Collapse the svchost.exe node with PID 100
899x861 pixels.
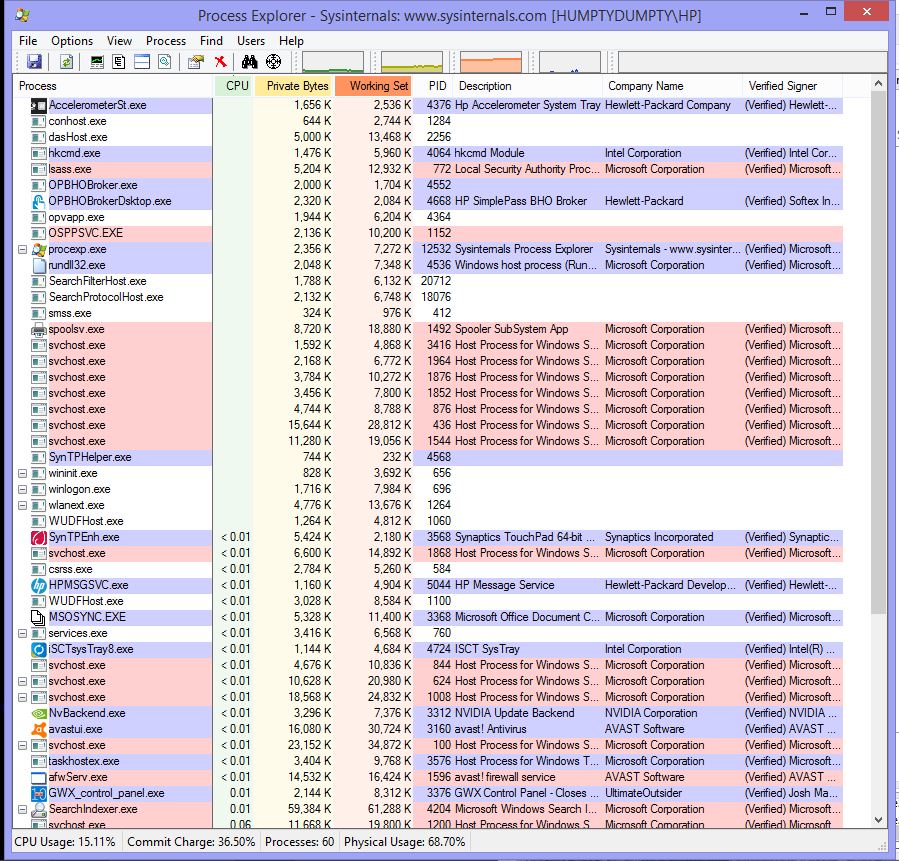pyautogui.click(x=22, y=746)
